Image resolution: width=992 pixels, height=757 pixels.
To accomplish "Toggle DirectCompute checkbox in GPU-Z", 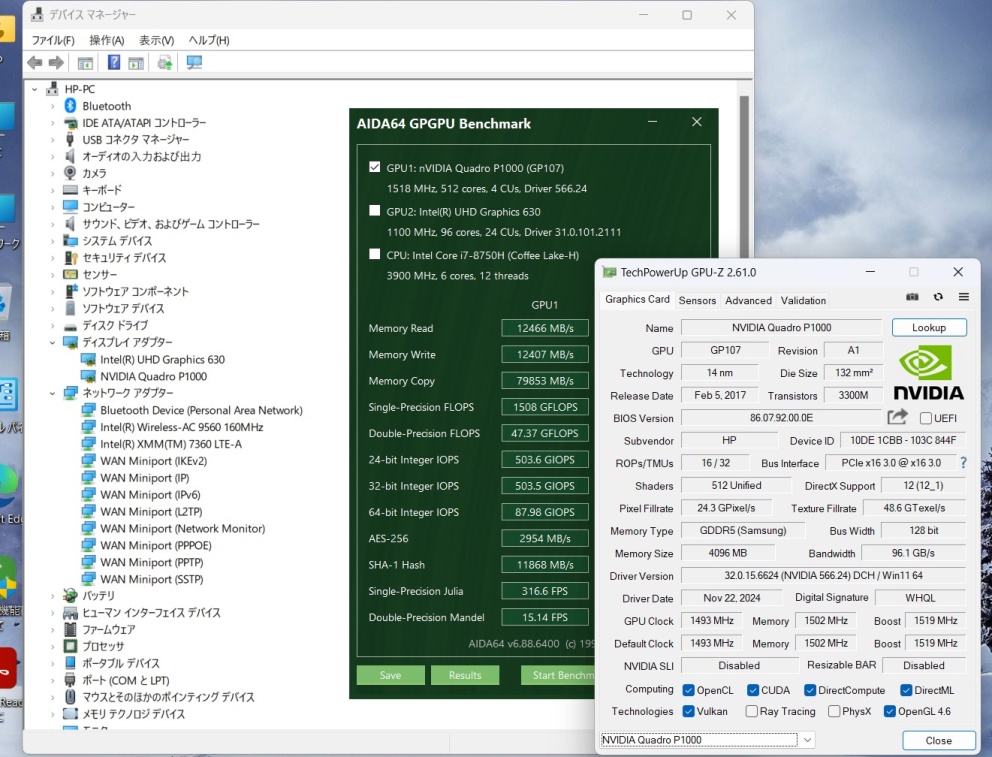I will 810,690.
